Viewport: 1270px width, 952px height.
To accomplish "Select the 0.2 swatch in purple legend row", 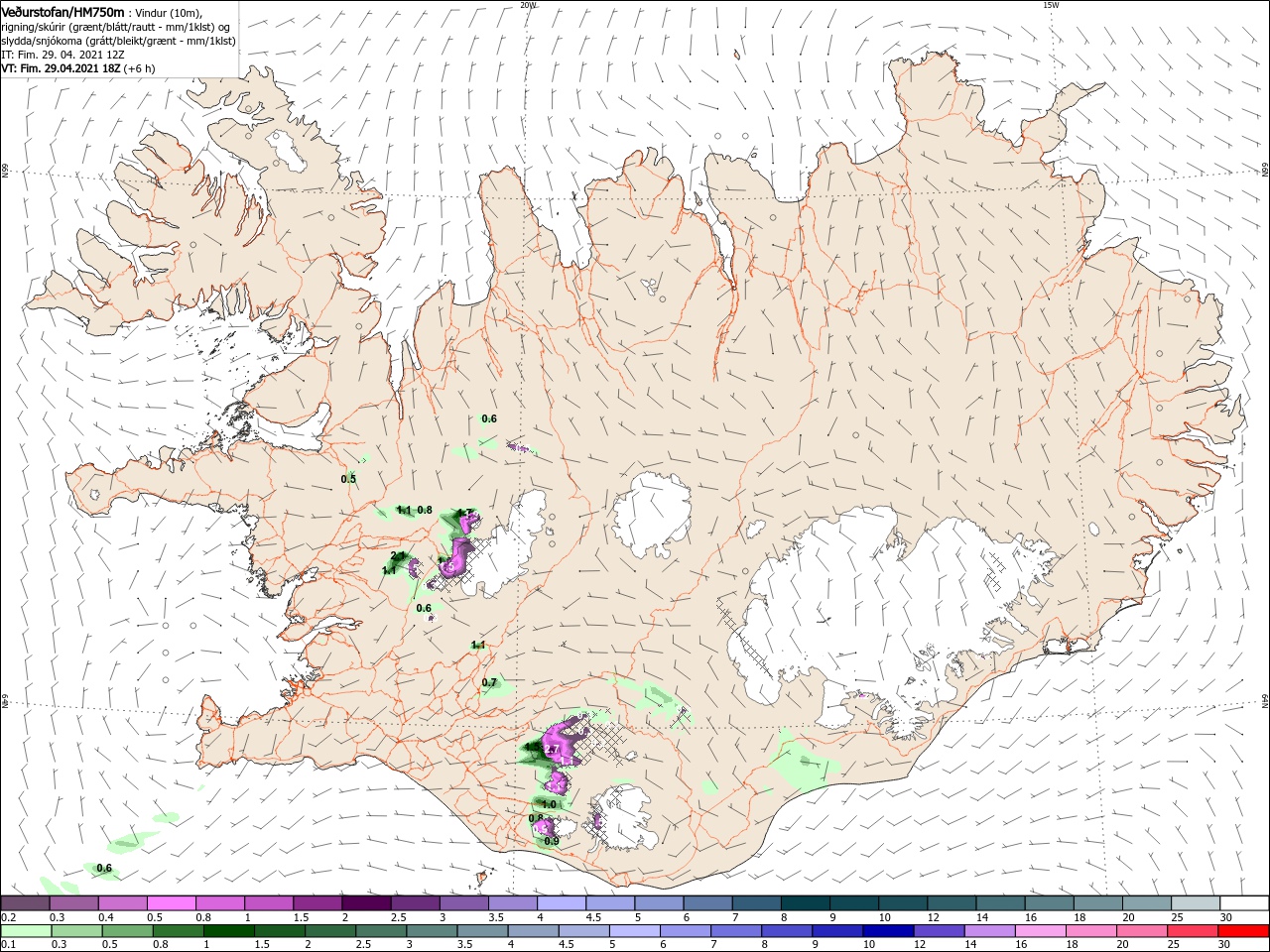I will point(25,903).
